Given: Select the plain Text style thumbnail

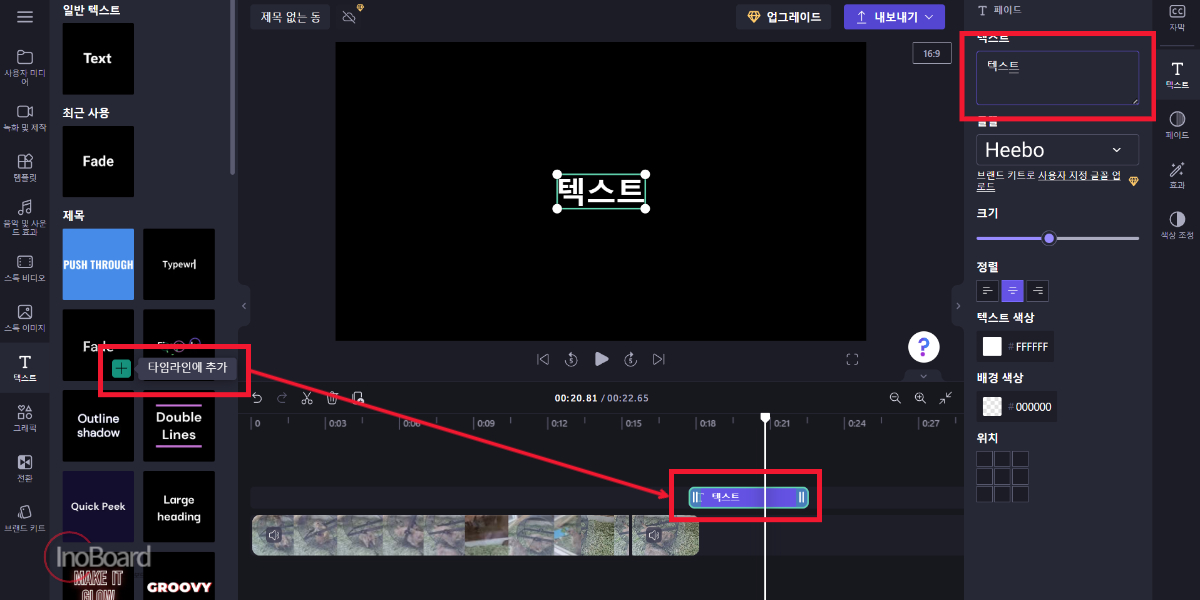Looking at the screenshot, I should 98,58.
